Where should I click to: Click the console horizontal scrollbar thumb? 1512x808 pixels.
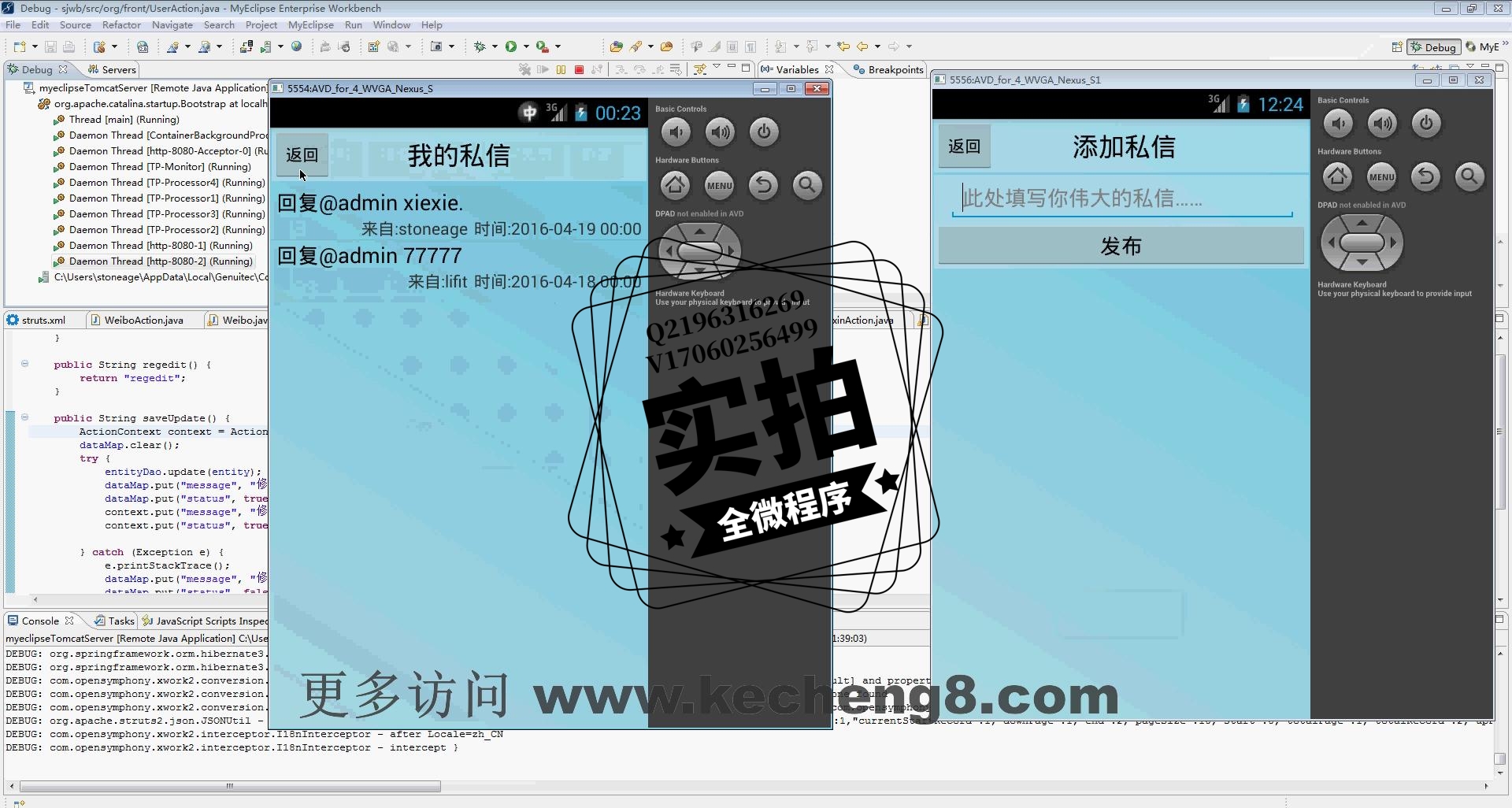point(230,786)
